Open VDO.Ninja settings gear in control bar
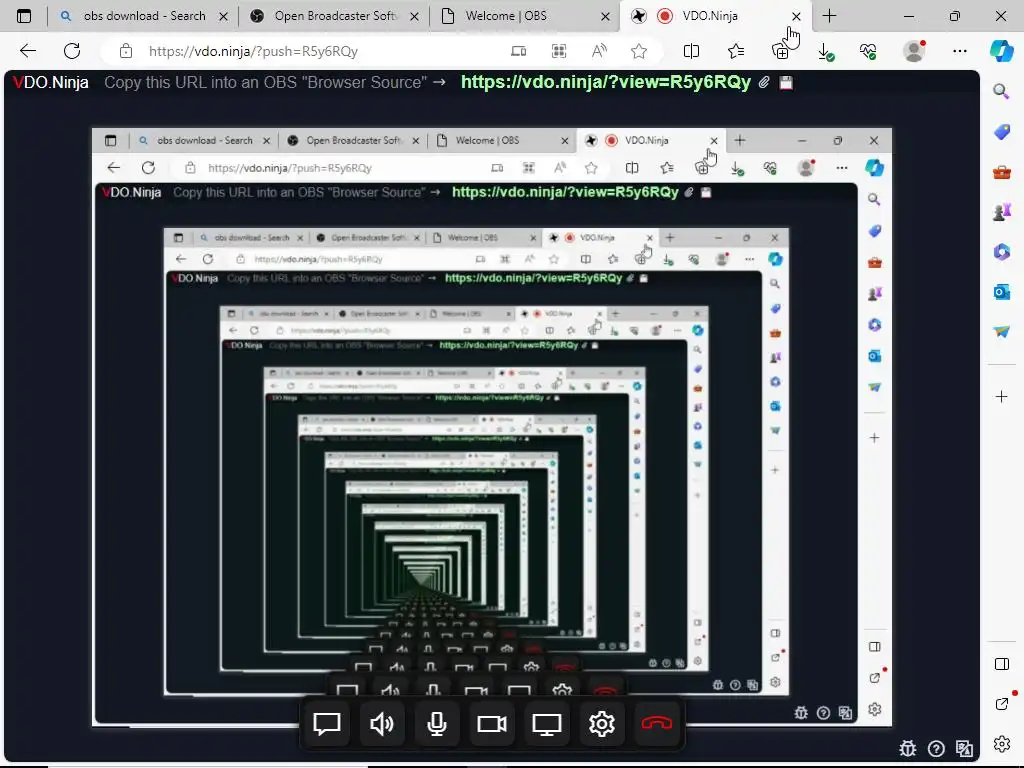The image size is (1024, 768). [x=601, y=724]
